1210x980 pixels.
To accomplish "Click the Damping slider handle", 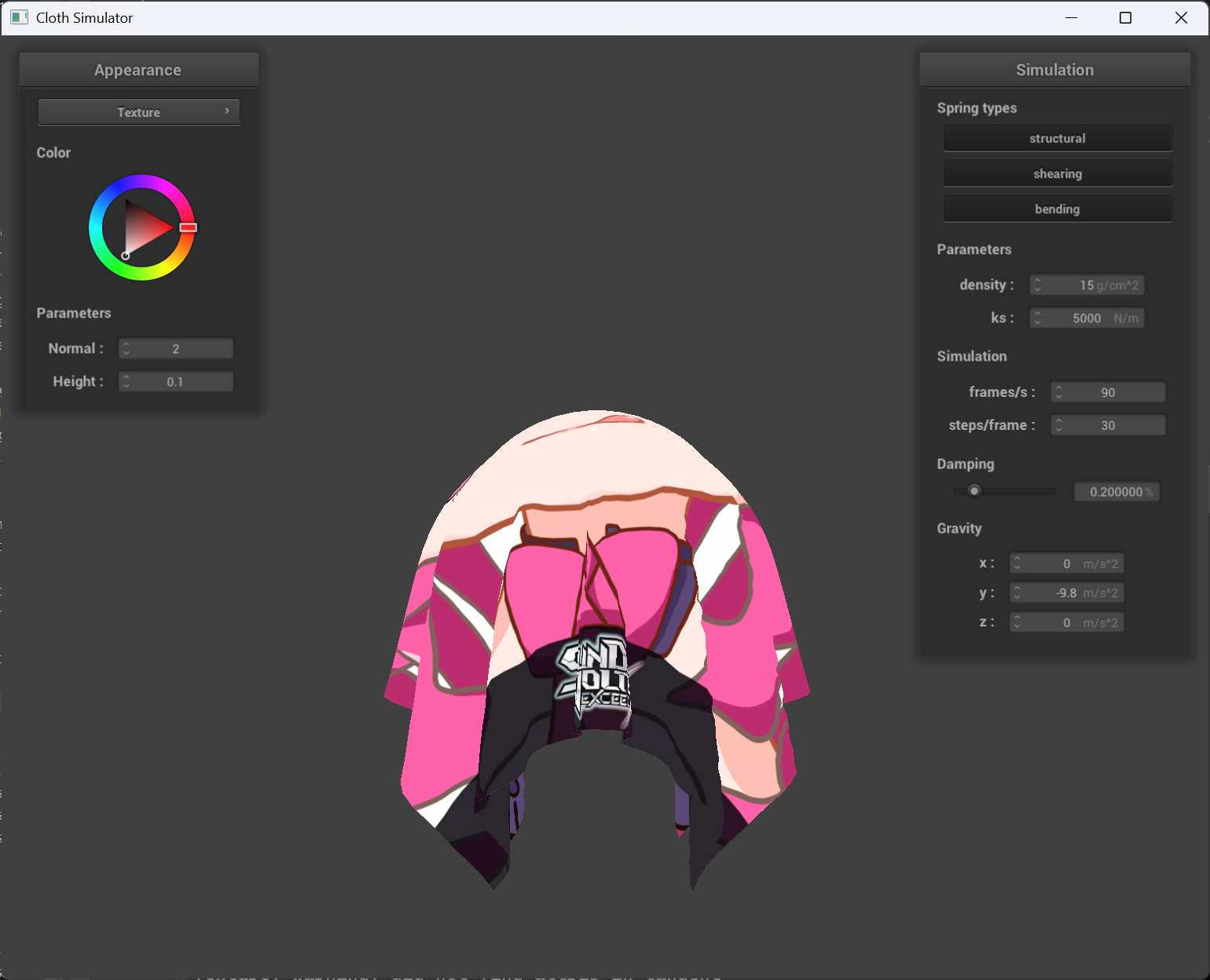I will 974,491.
